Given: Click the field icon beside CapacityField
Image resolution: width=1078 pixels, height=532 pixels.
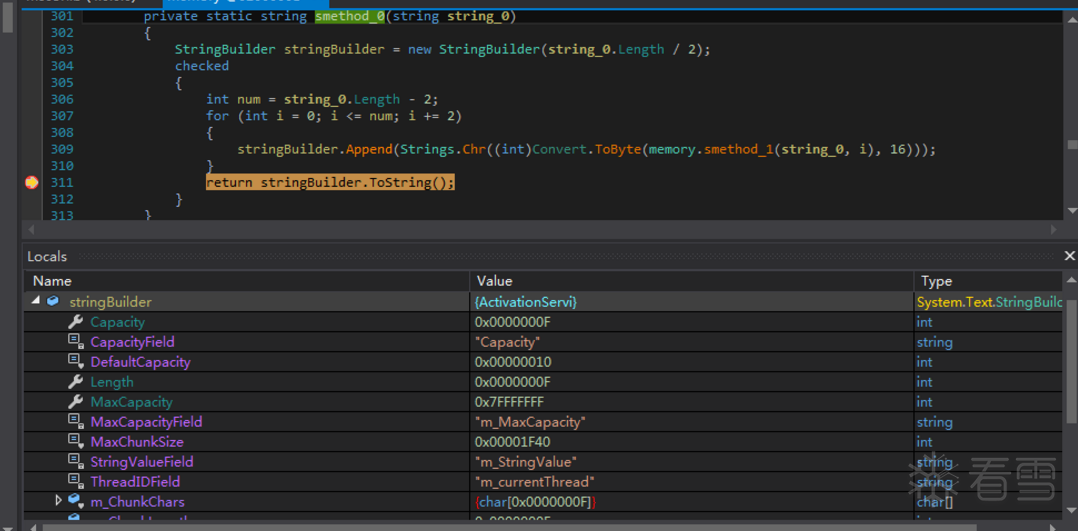Looking at the screenshot, I should pyautogui.click(x=75, y=342).
